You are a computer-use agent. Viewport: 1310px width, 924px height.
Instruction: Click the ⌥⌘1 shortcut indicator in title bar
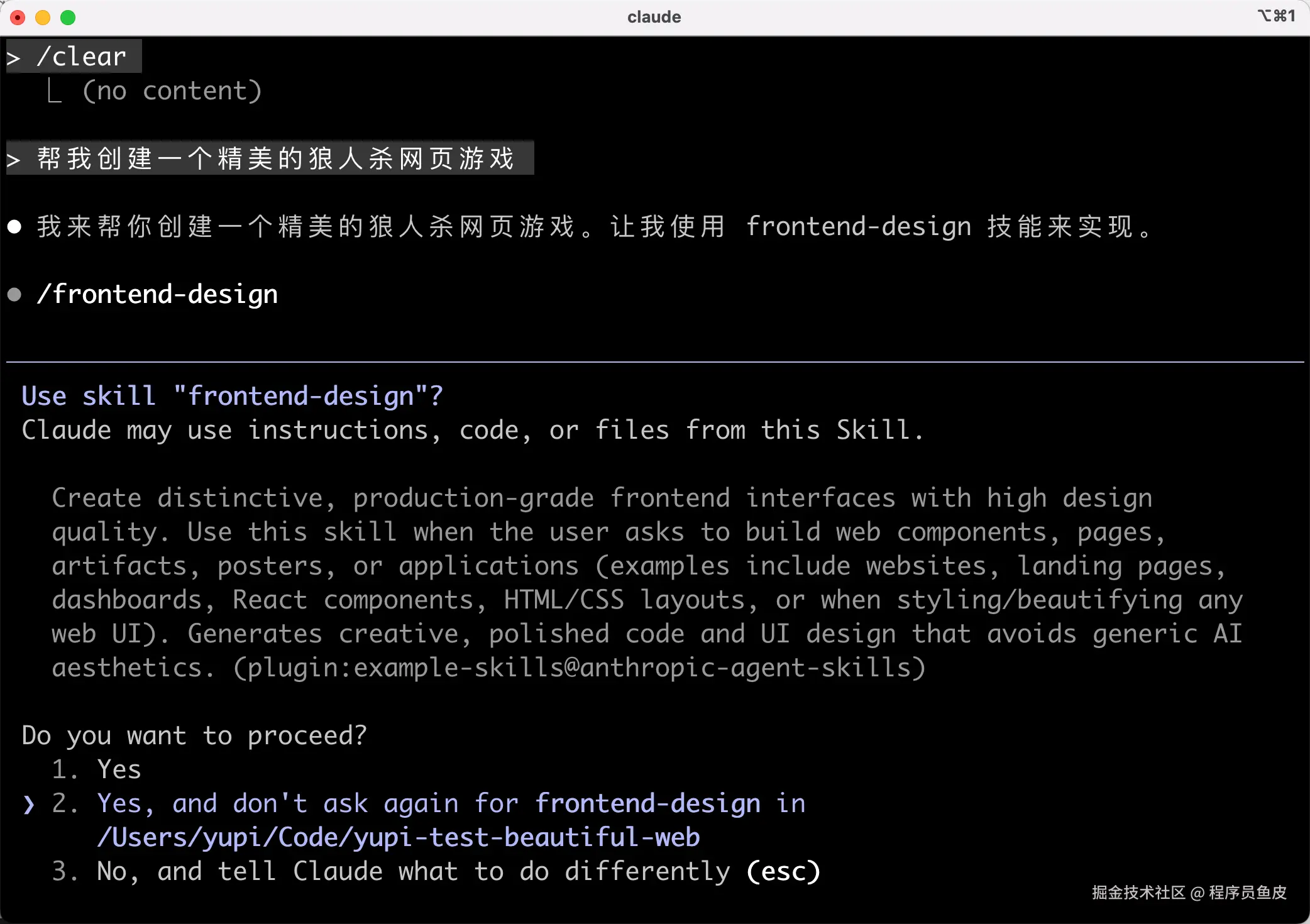(1276, 16)
